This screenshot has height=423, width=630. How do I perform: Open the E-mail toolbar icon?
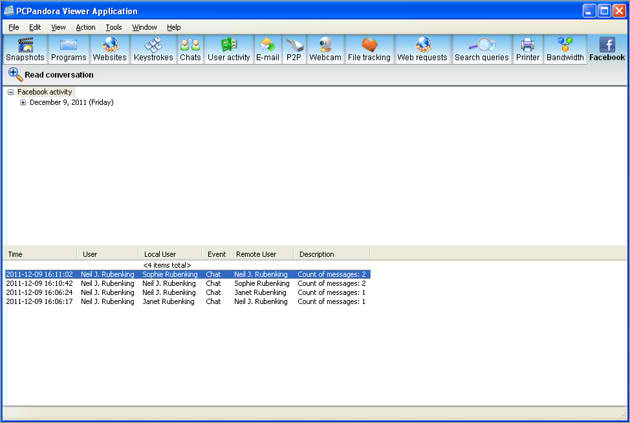click(x=267, y=50)
